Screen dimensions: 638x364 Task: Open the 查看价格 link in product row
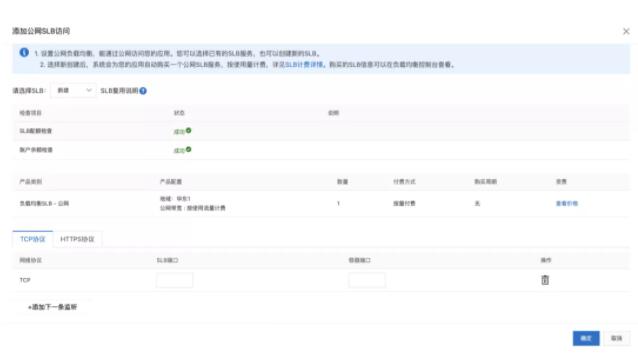[x=567, y=203]
